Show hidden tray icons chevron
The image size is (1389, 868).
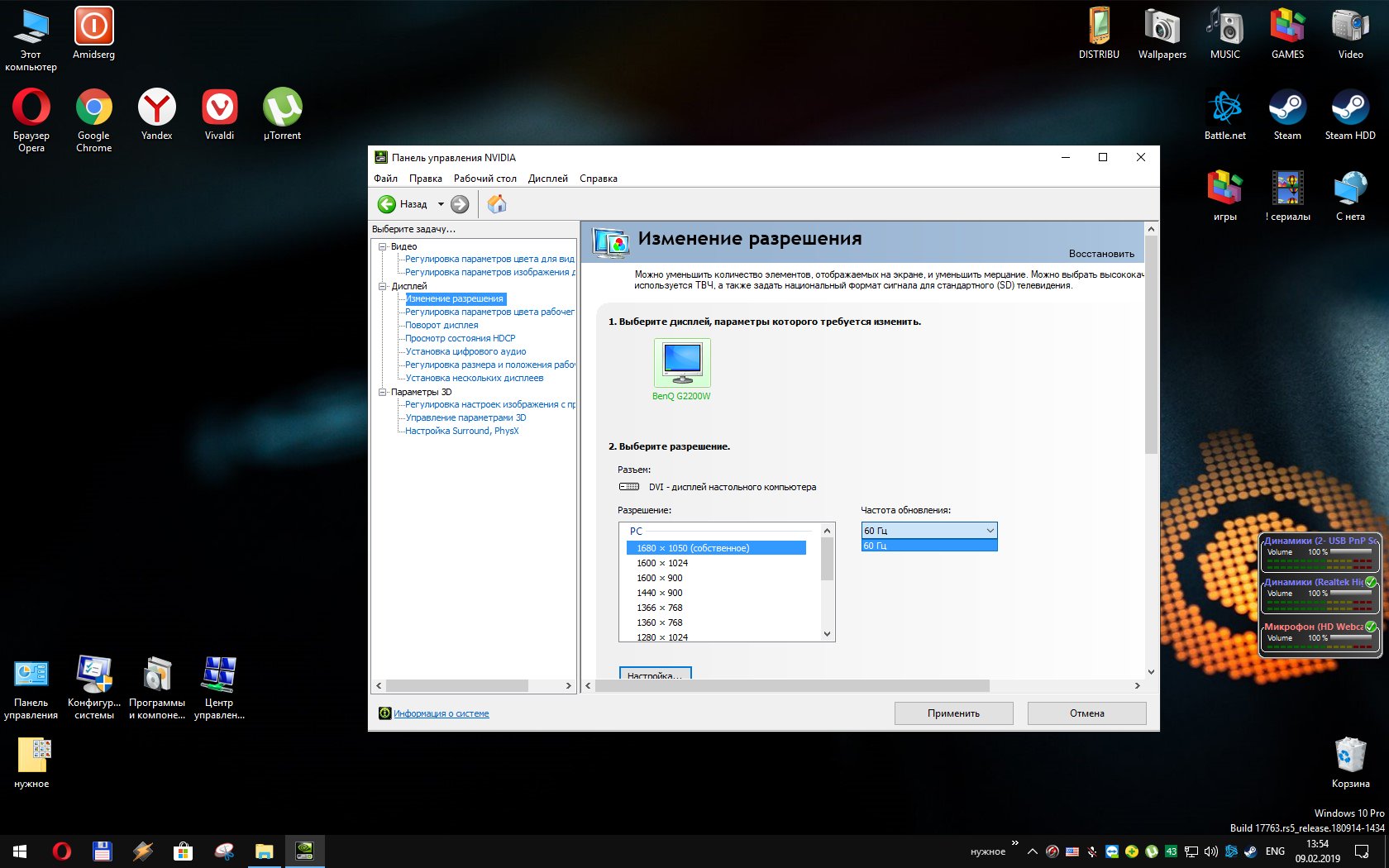1033,851
